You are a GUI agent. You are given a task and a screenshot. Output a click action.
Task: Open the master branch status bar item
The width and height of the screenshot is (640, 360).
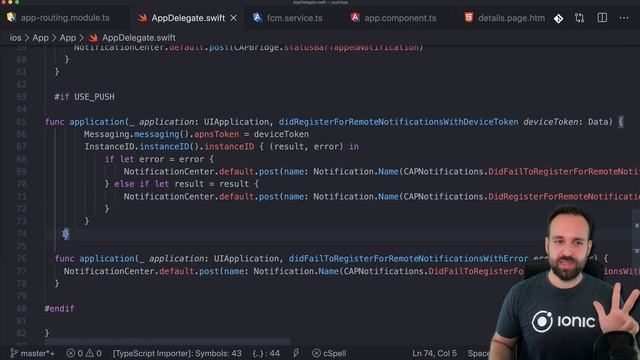(33, 353)
